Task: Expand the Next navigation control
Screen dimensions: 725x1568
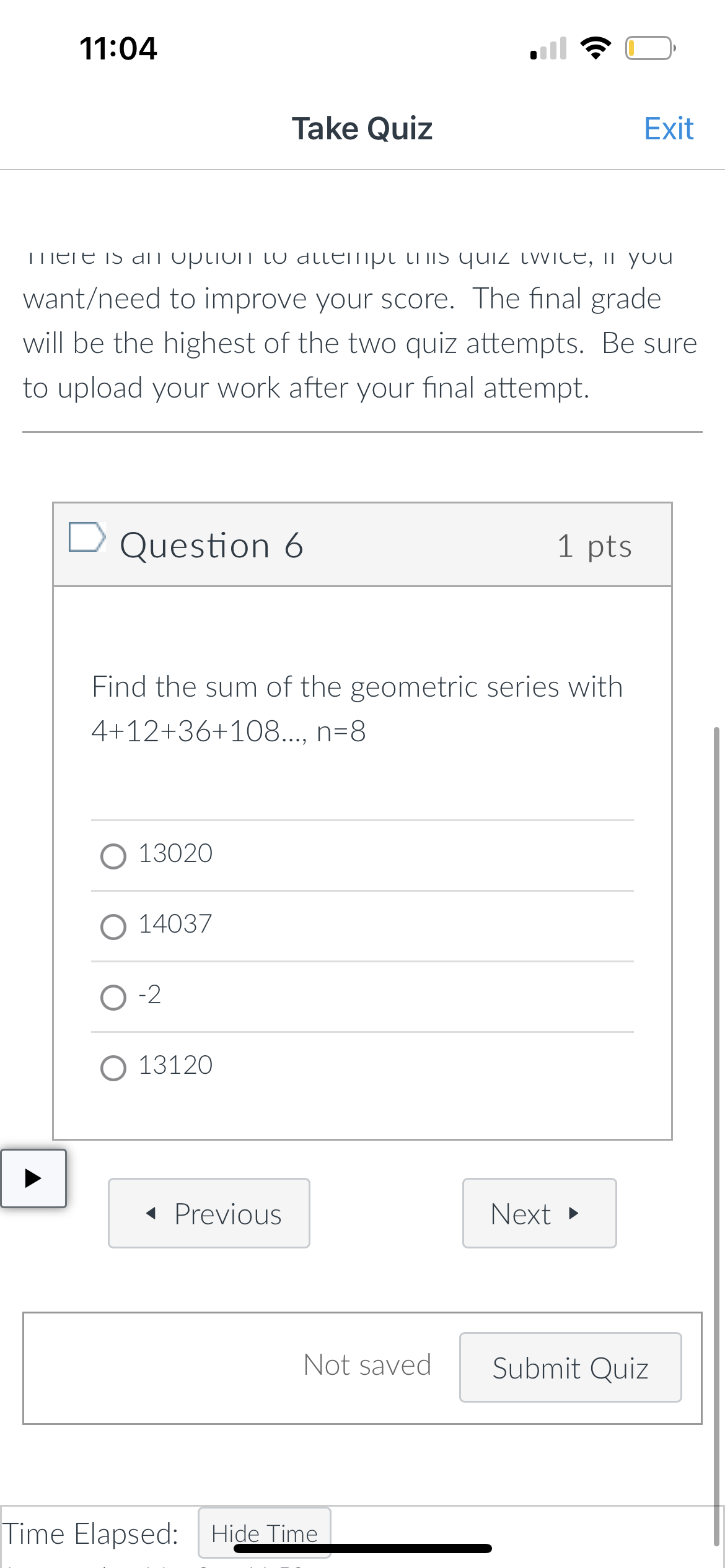Action: pos(538,1213)
